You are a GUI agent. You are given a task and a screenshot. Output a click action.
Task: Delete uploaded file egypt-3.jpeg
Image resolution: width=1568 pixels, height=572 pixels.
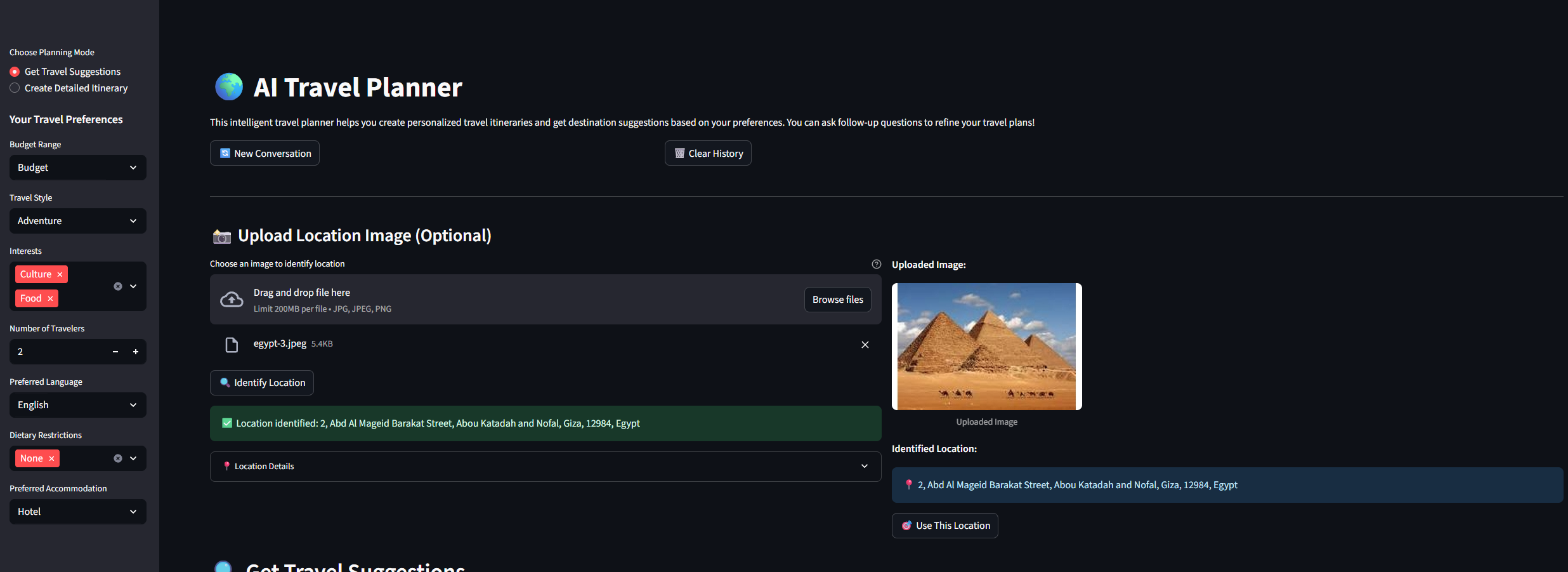(865, 345)
